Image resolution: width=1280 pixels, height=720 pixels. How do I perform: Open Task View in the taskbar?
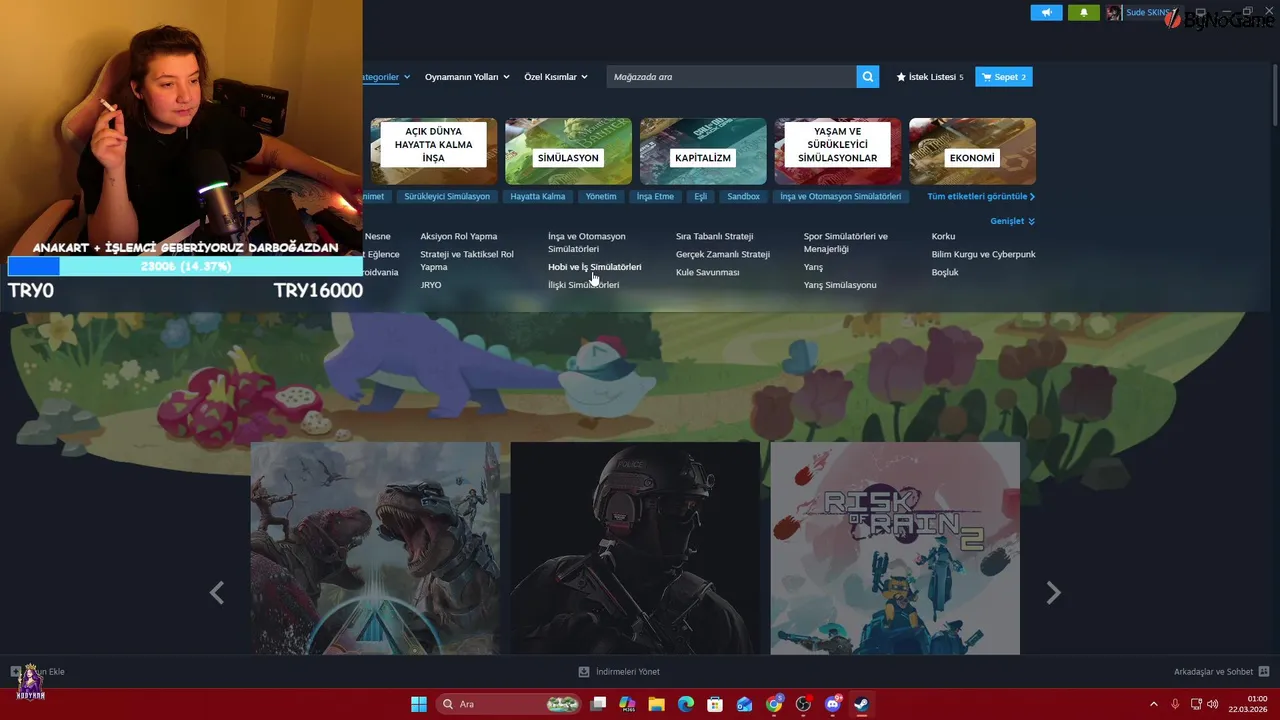tap(598, 704)
